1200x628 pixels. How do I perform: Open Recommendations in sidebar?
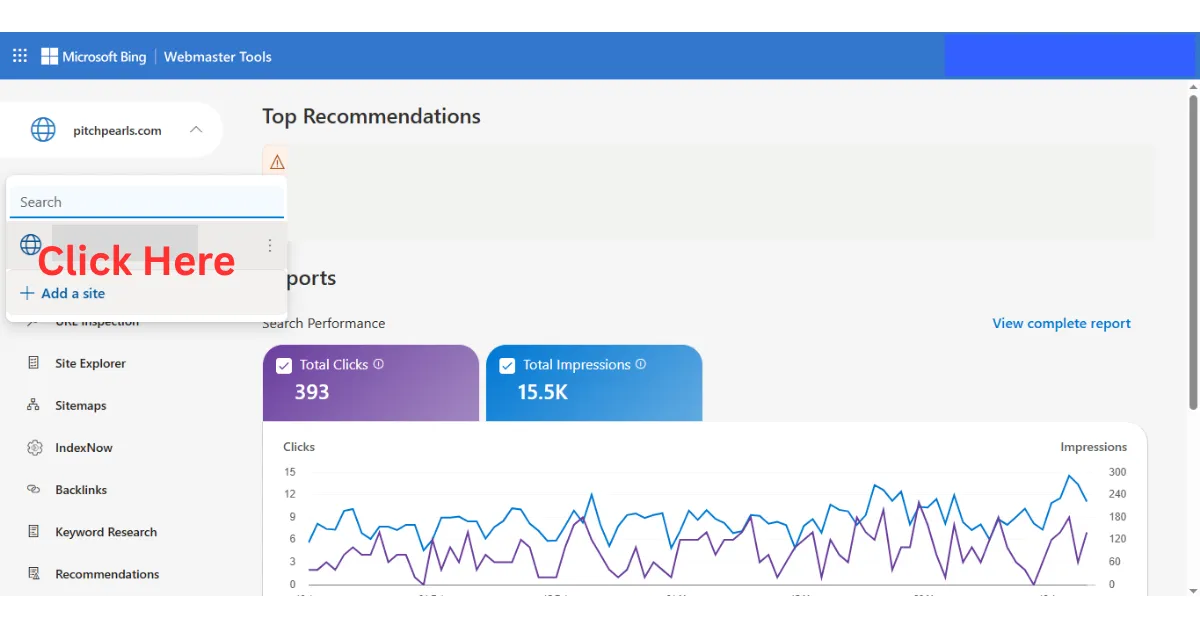107,574
